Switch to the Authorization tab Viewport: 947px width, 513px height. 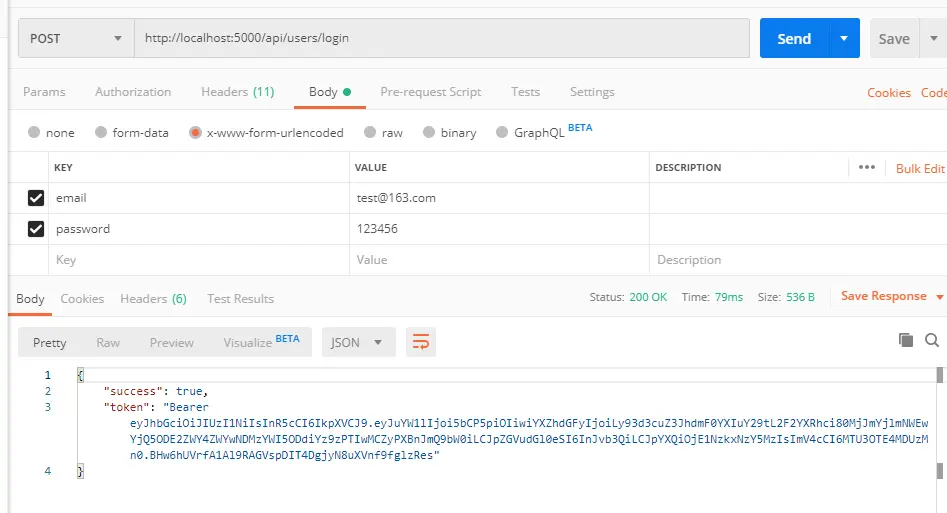133,92
